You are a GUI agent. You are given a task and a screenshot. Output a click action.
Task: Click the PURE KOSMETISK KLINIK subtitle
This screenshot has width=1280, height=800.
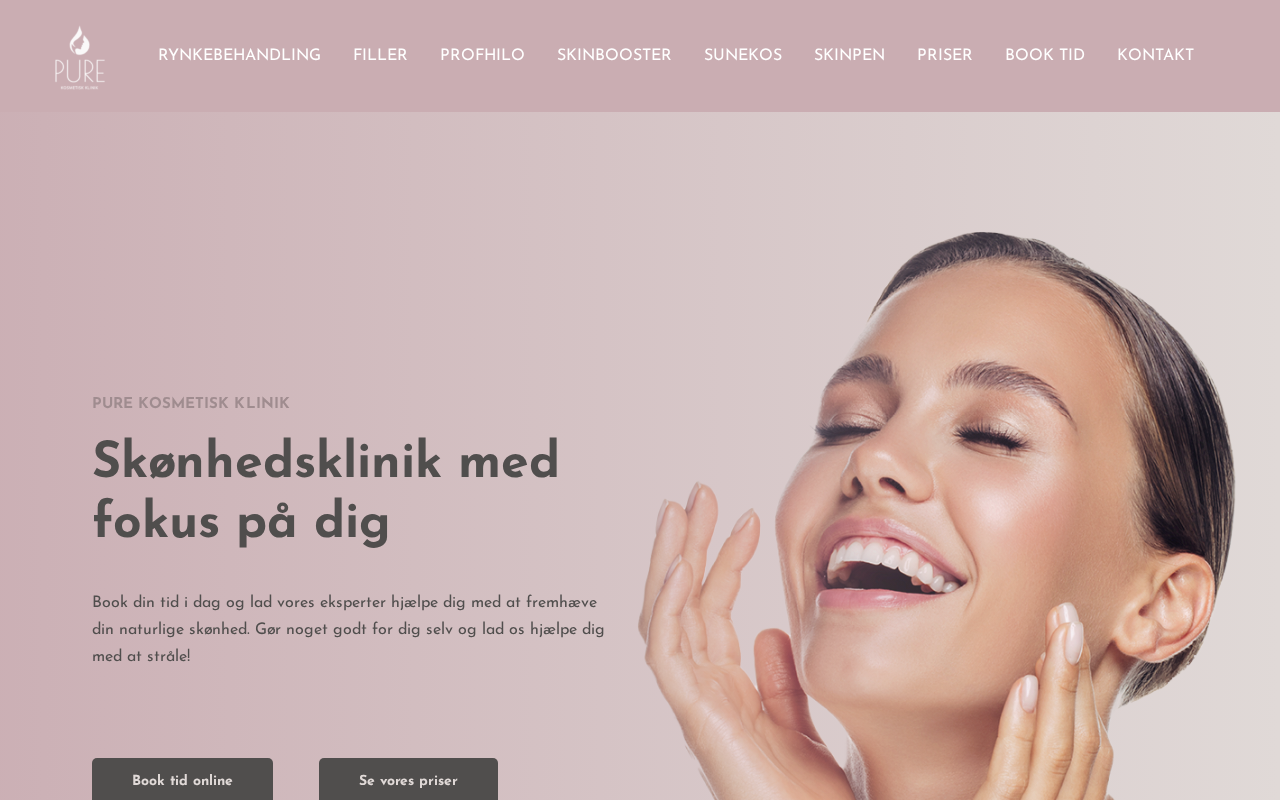tap(191, 404)
